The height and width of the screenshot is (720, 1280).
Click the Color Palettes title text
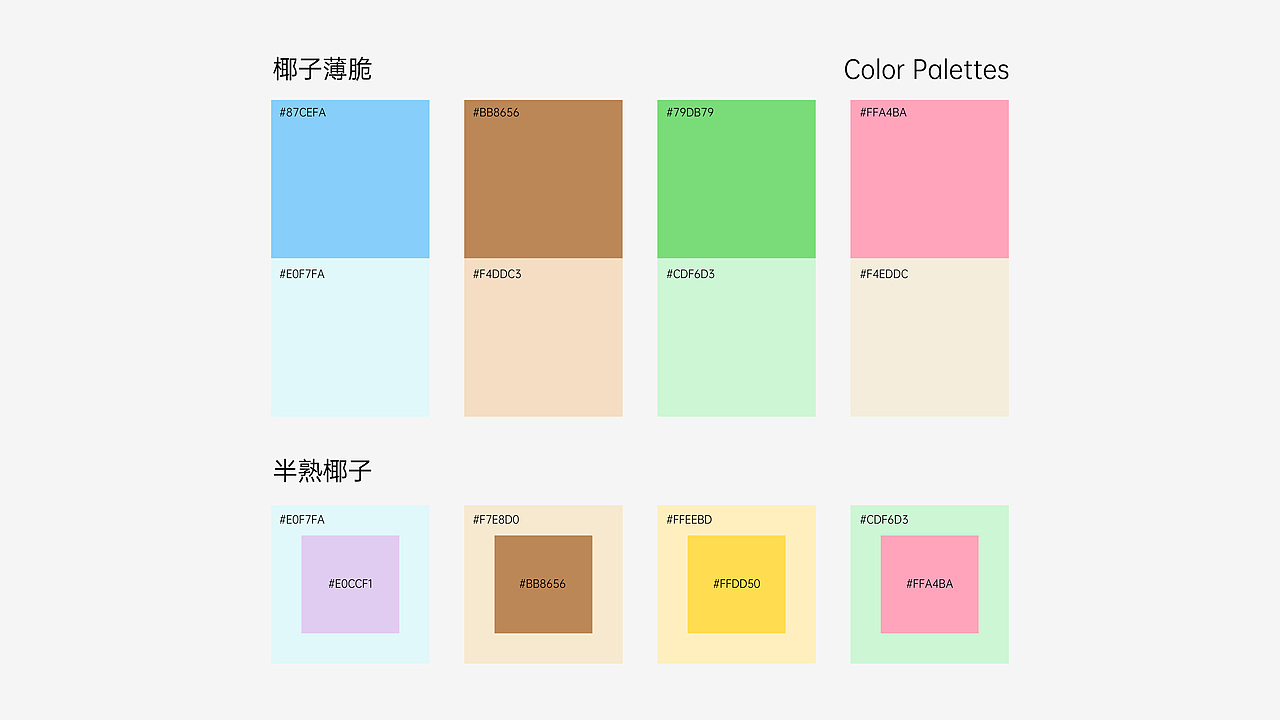coord(926,70)
